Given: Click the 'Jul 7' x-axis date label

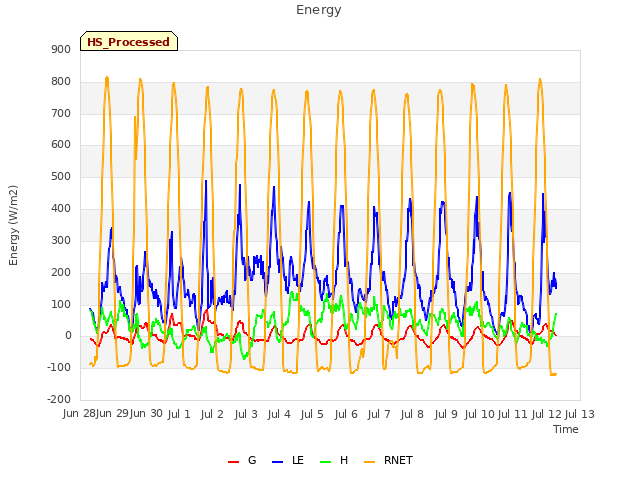Looking at the screenshot, I should coord(379,414).
